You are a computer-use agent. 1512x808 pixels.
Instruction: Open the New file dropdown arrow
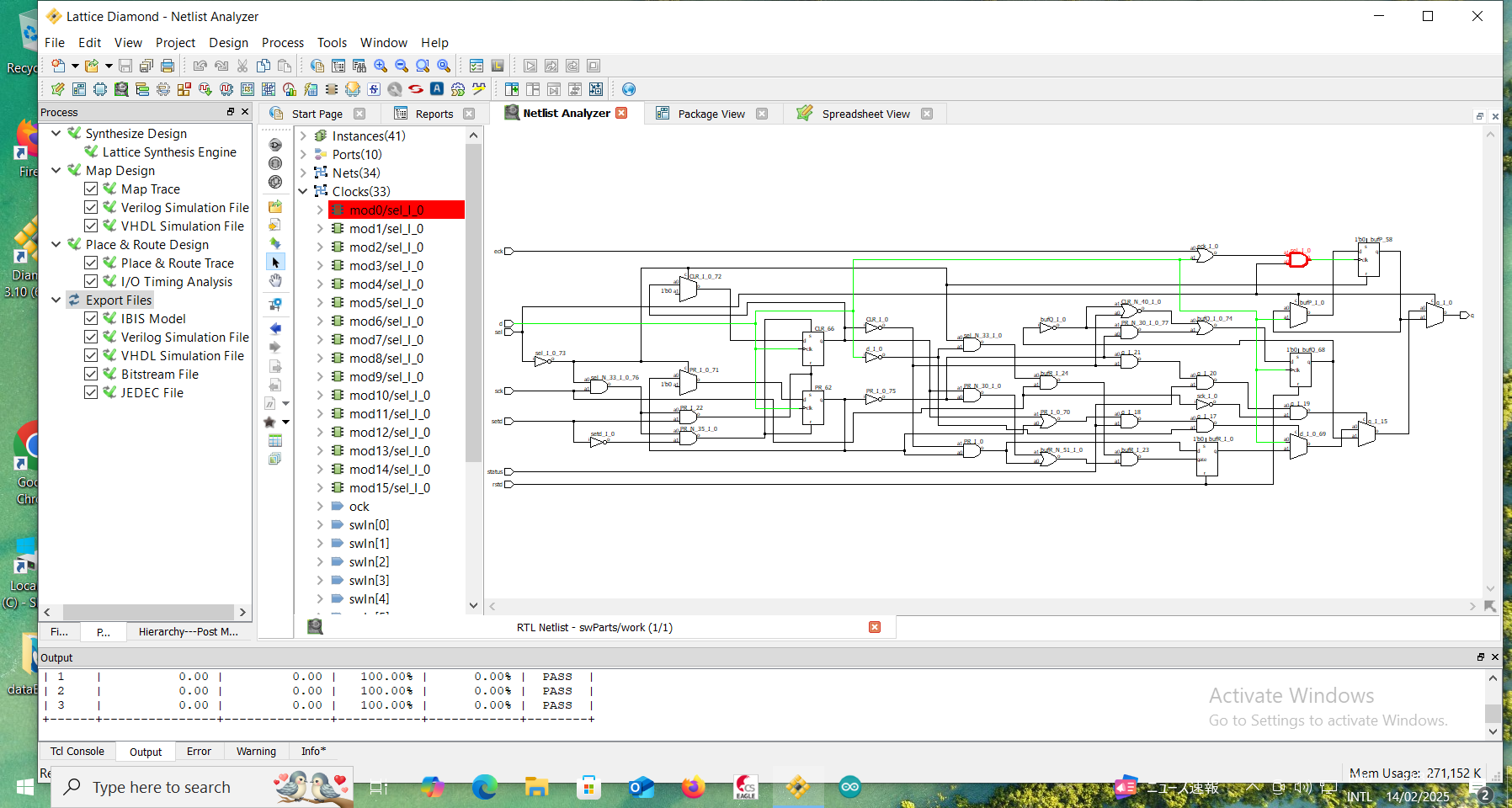(x=74, y=66)
